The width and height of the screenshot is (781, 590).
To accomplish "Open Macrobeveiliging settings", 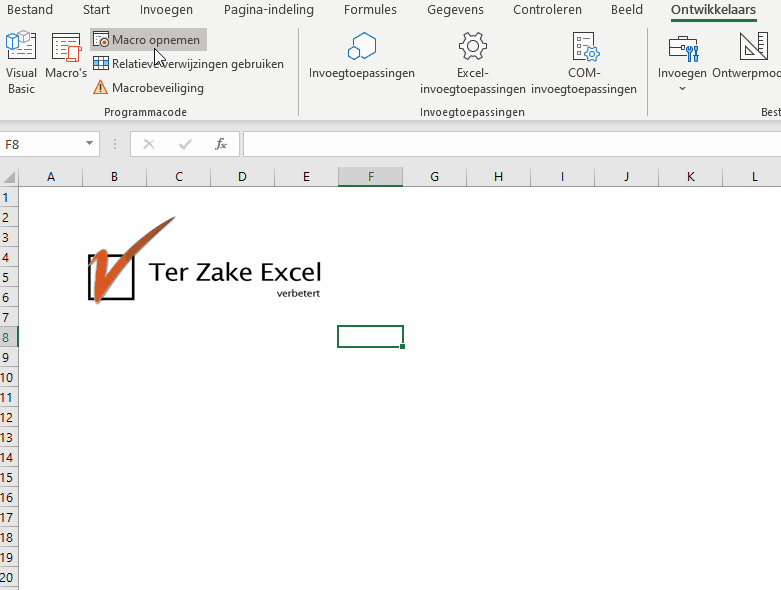I will (x=148, y=88).
